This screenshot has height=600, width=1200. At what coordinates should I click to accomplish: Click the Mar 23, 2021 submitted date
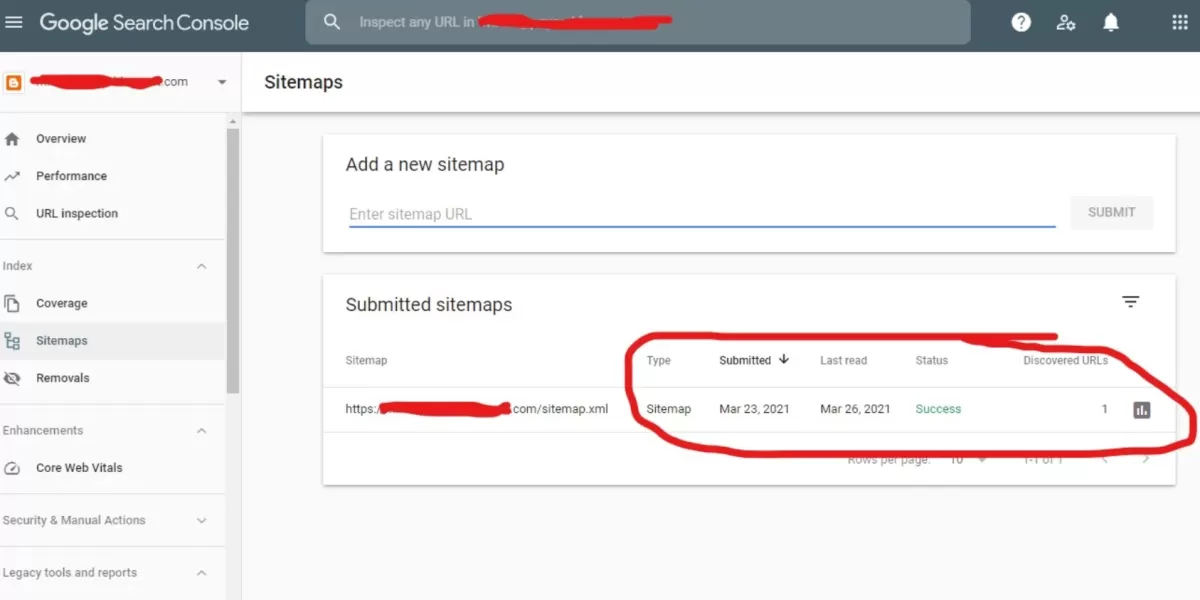pos(754,409)
